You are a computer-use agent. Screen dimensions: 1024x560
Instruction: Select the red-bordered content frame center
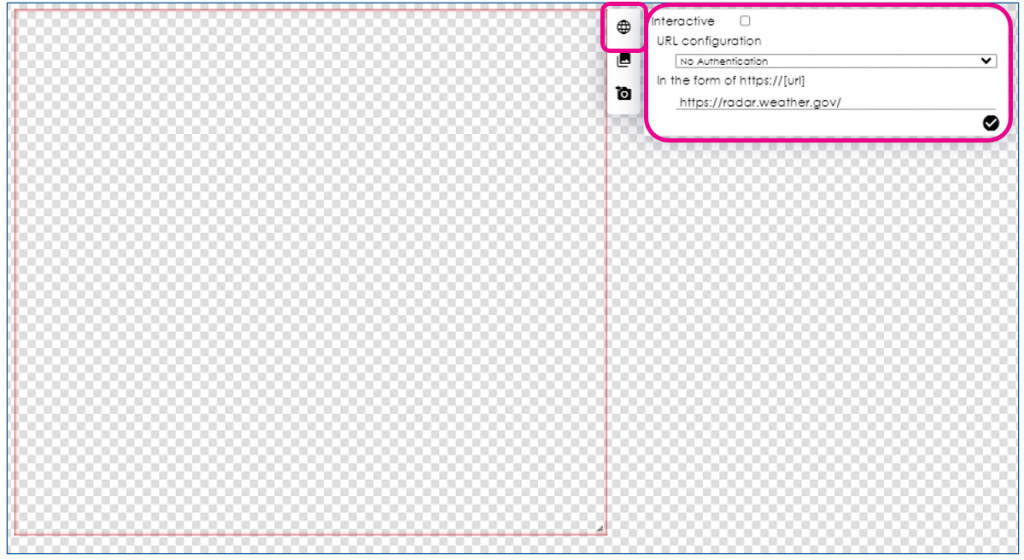click(x=310, y=273)
